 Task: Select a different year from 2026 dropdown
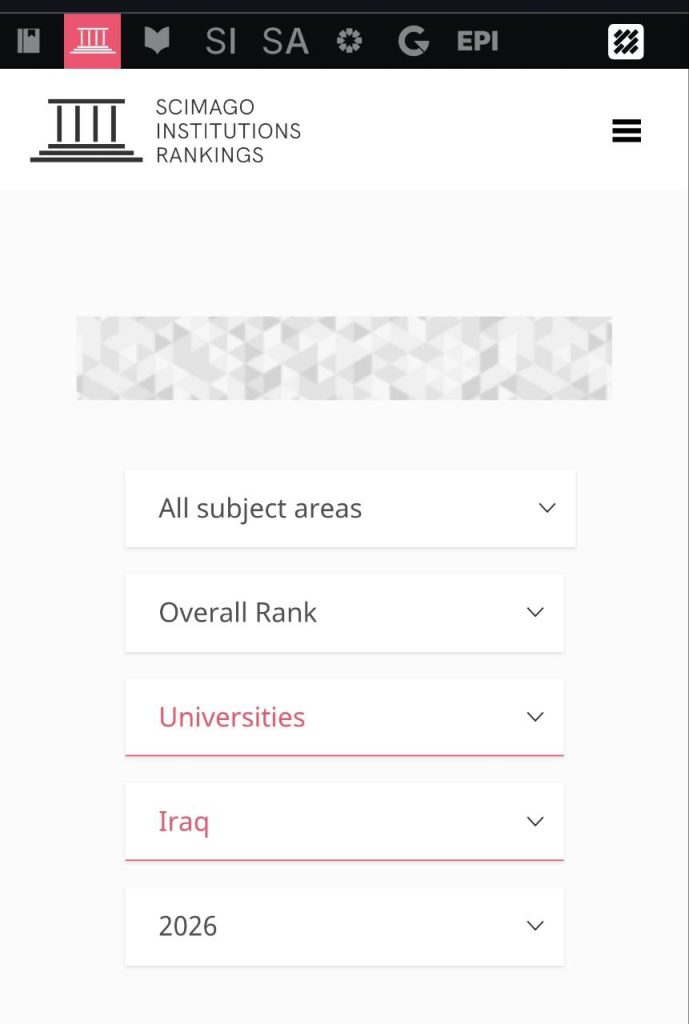coord(344,926)
